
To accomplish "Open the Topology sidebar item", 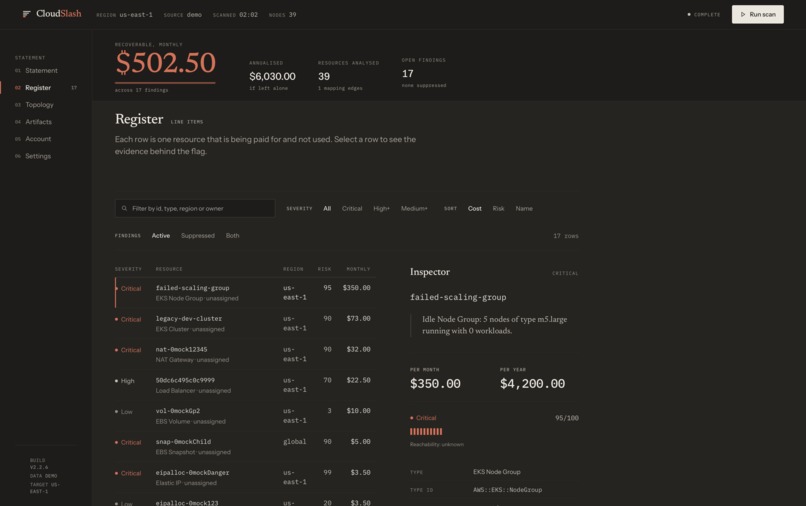I will tap(39, 104).
